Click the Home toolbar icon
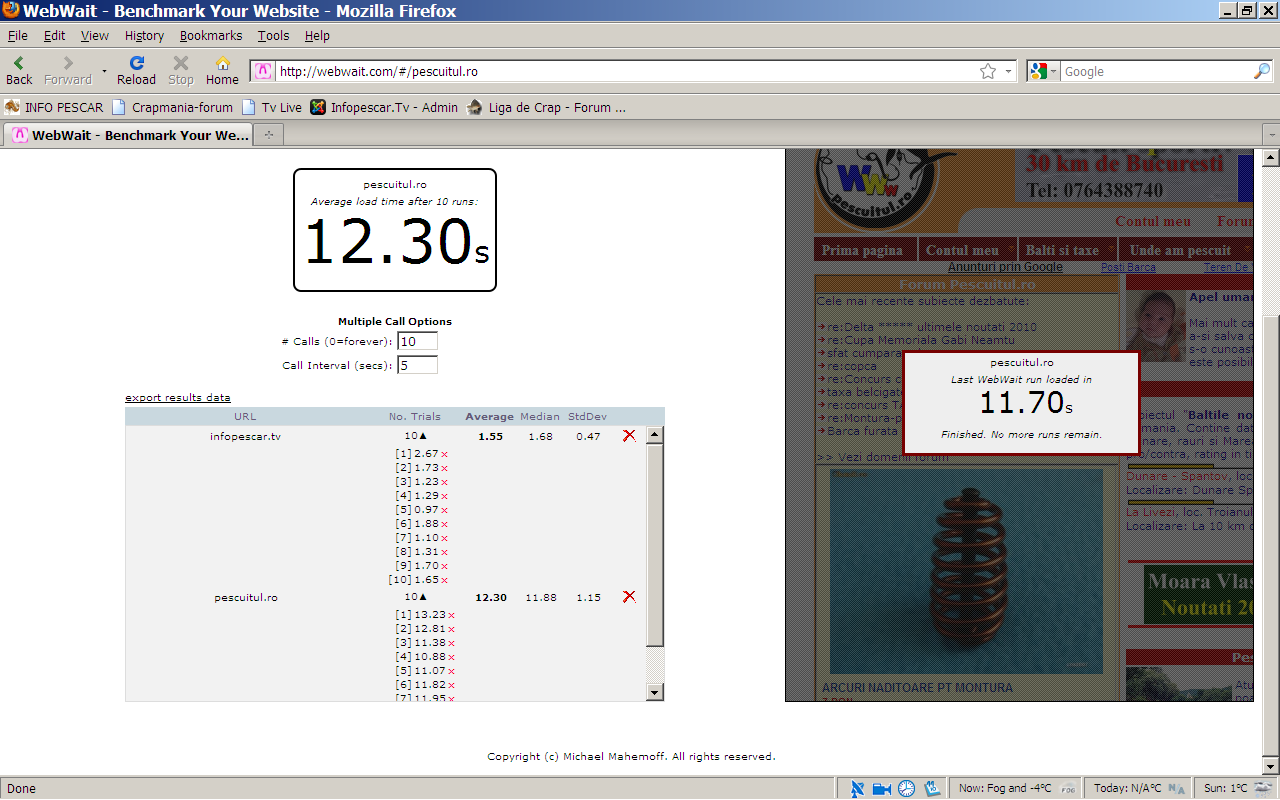The image size is (1280, 800). [222, 63]
